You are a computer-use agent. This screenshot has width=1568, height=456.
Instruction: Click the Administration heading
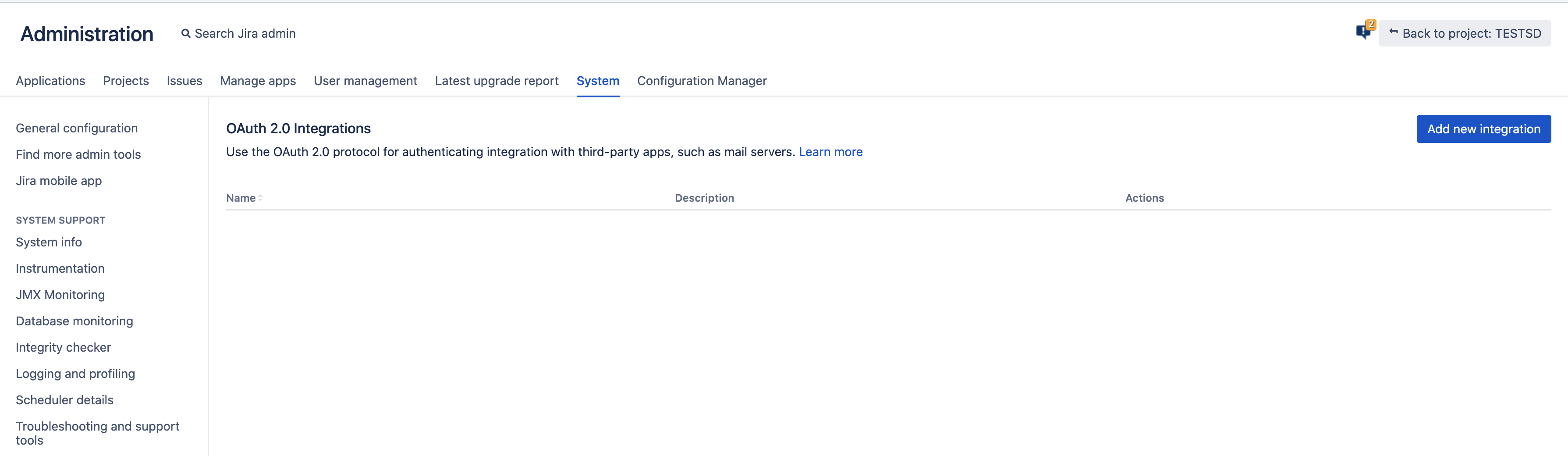coord(87,34)
